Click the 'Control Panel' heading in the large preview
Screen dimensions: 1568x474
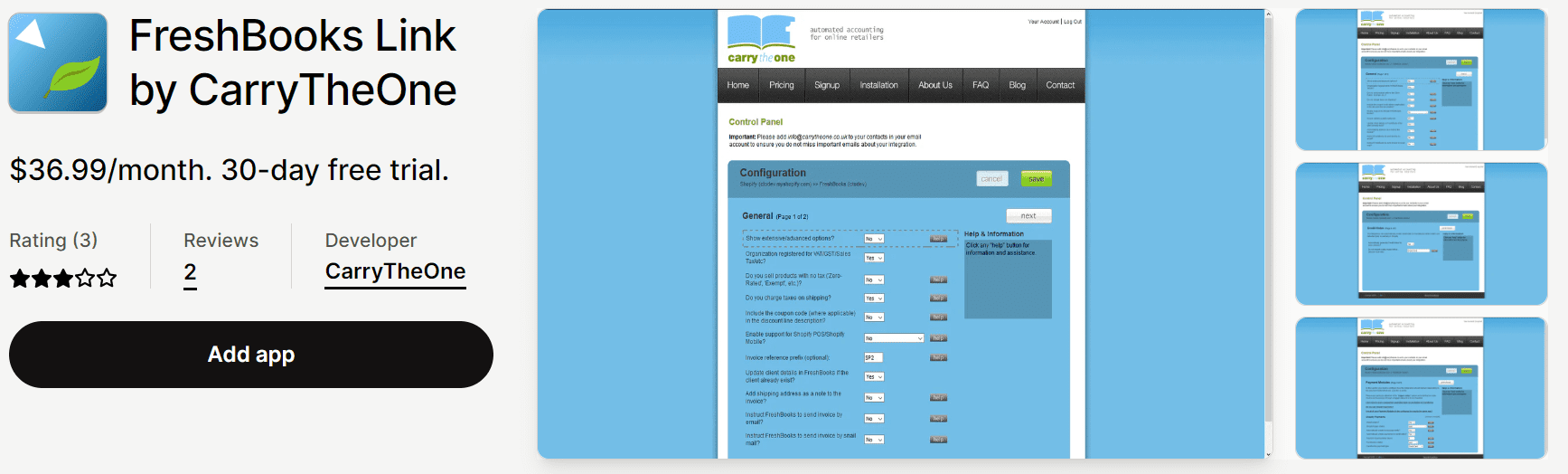click(756, 122)
